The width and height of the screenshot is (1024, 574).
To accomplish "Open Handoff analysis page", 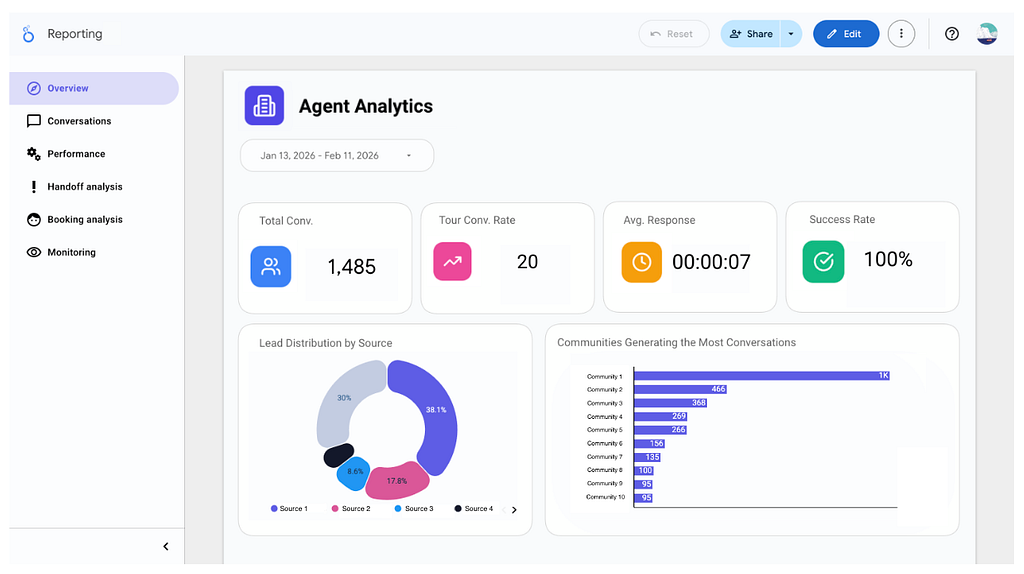I will coord(93,187).
